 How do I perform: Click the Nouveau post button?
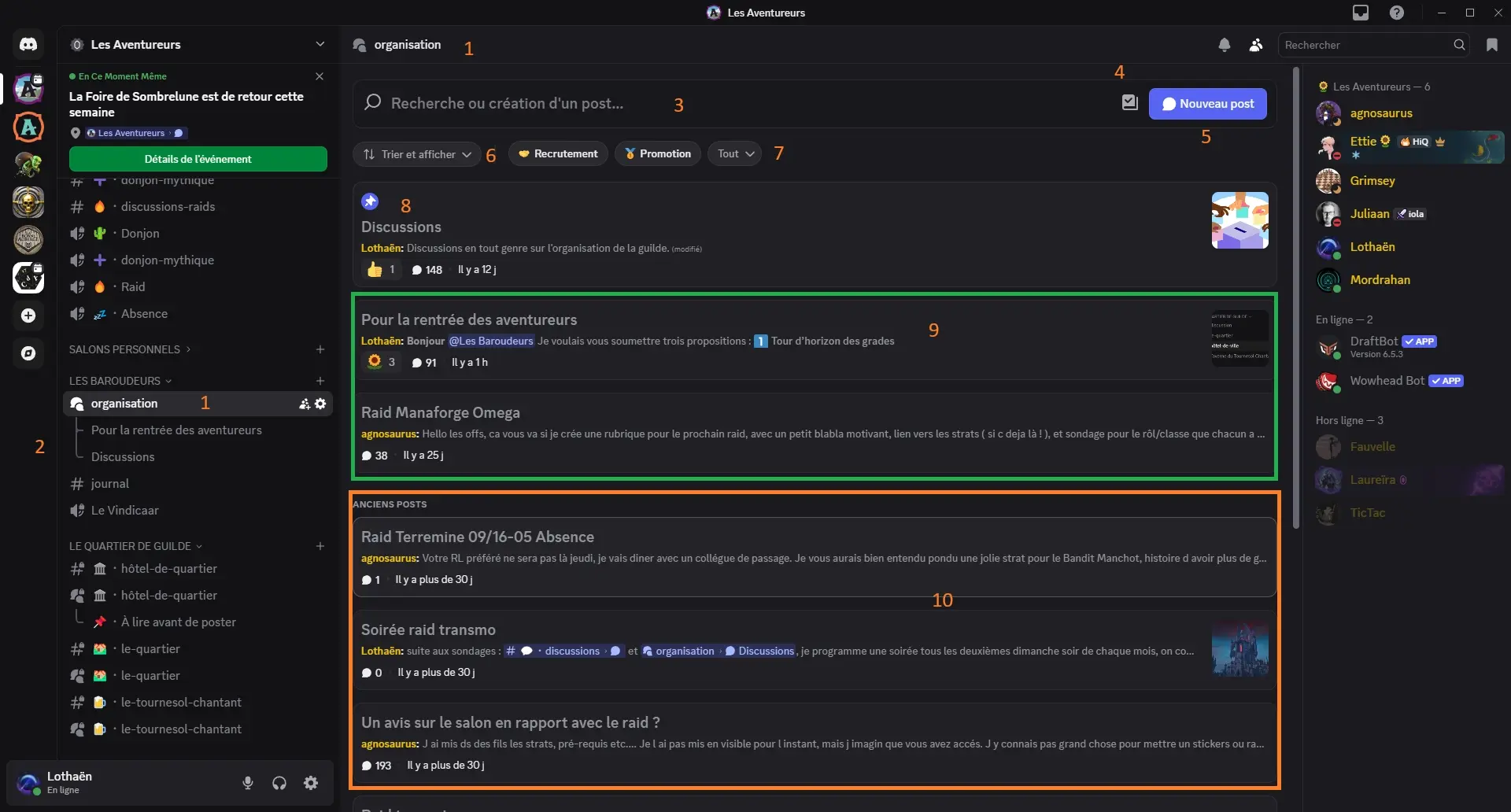click(1207, 104)
